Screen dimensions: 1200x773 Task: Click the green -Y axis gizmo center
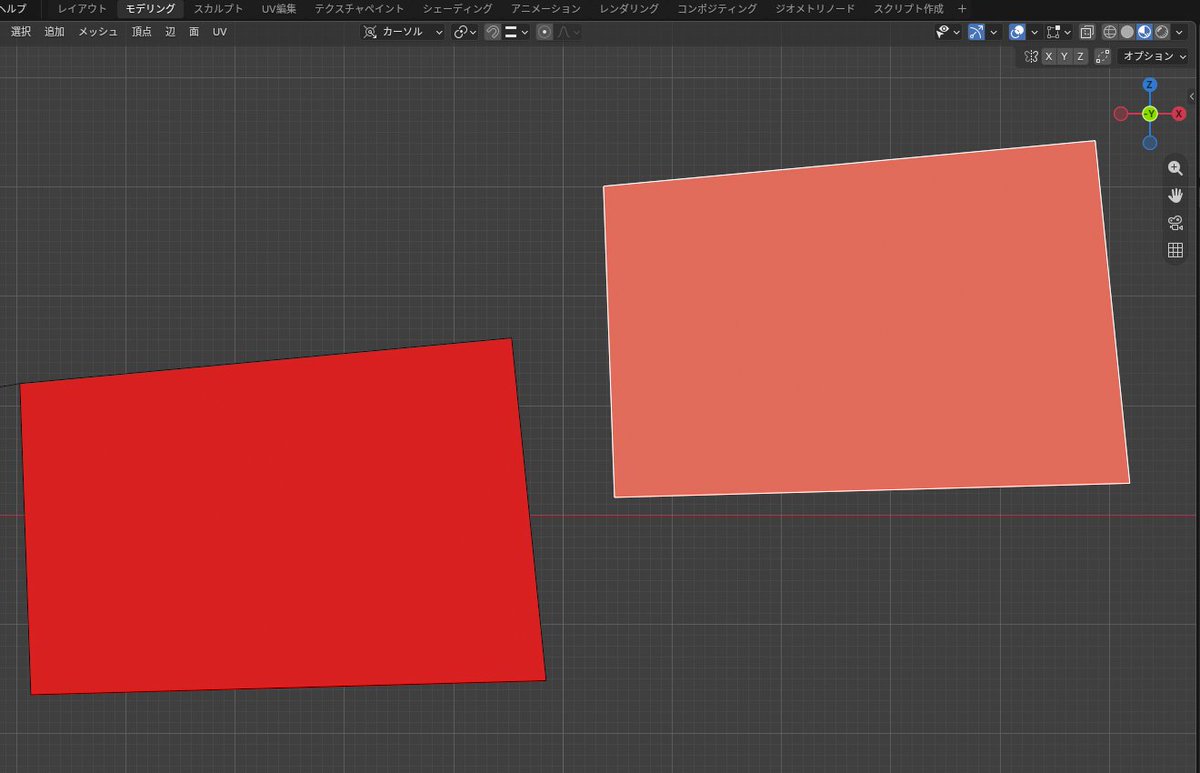(1150, 114)
